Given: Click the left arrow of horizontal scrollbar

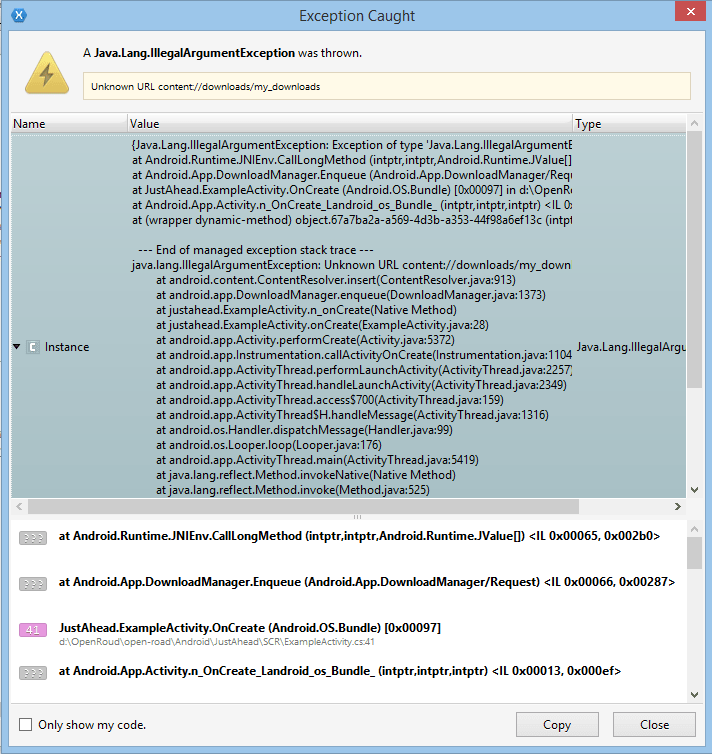Looking at the screenshot, I should coord(19,506).
